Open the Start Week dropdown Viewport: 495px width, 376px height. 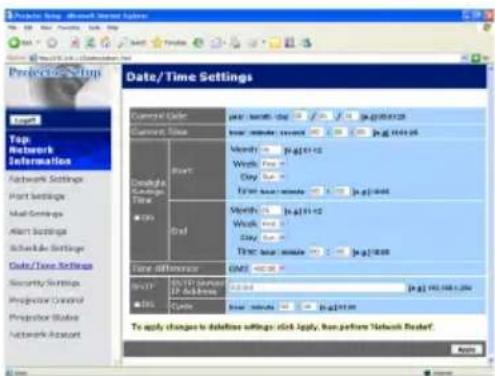tap(273, 164)
